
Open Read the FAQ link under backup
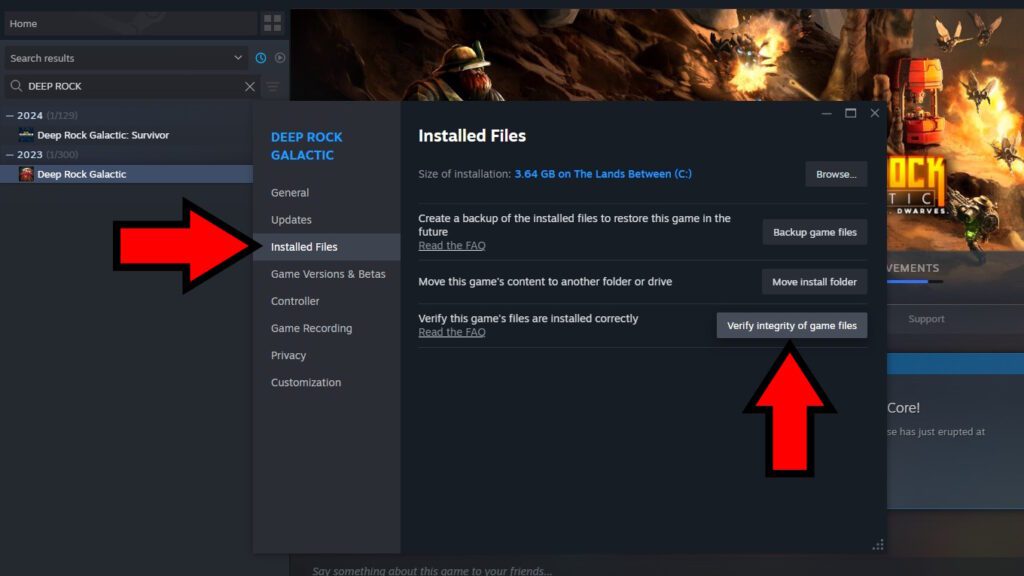point(452,246)
